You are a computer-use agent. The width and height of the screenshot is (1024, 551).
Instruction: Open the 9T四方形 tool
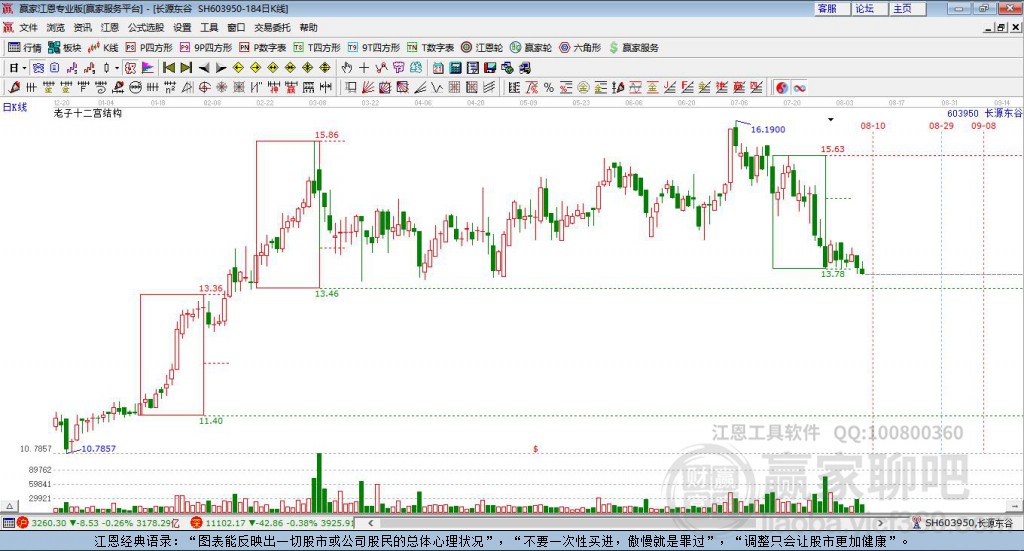374,48
